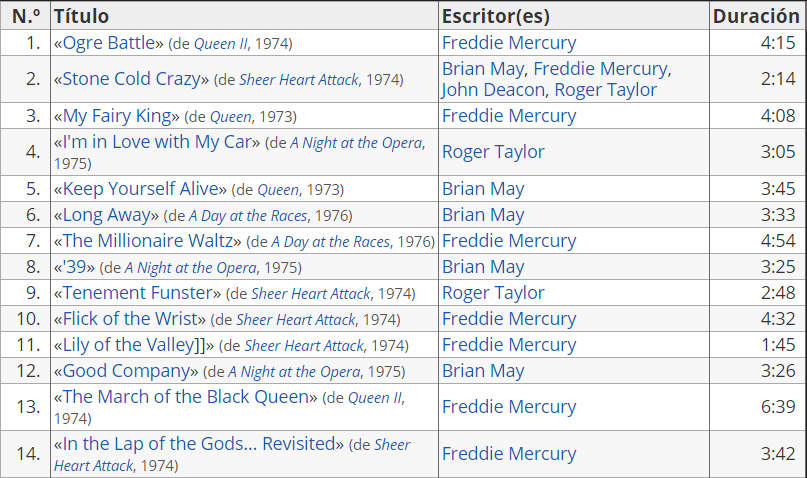Click the Queen II album link in row one
Image resolution: width=807 pixels, height=478 pixels.
(x=221, y=44)
